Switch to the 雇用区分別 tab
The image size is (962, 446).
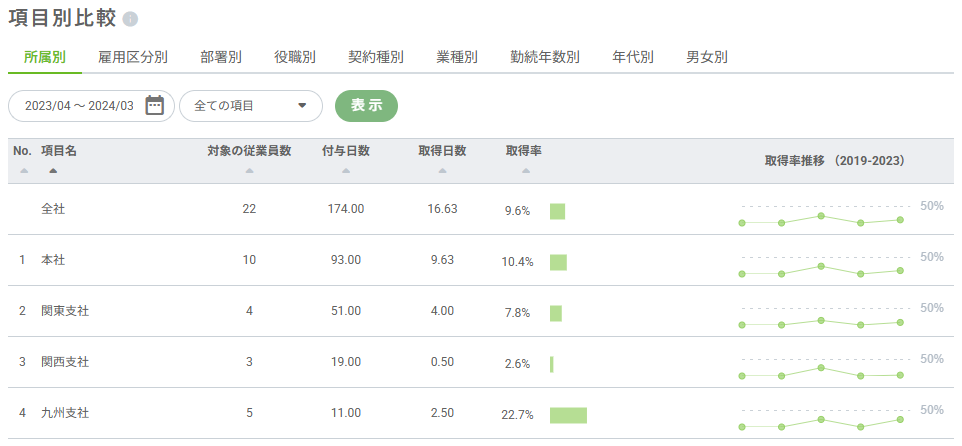click(133, 57)
